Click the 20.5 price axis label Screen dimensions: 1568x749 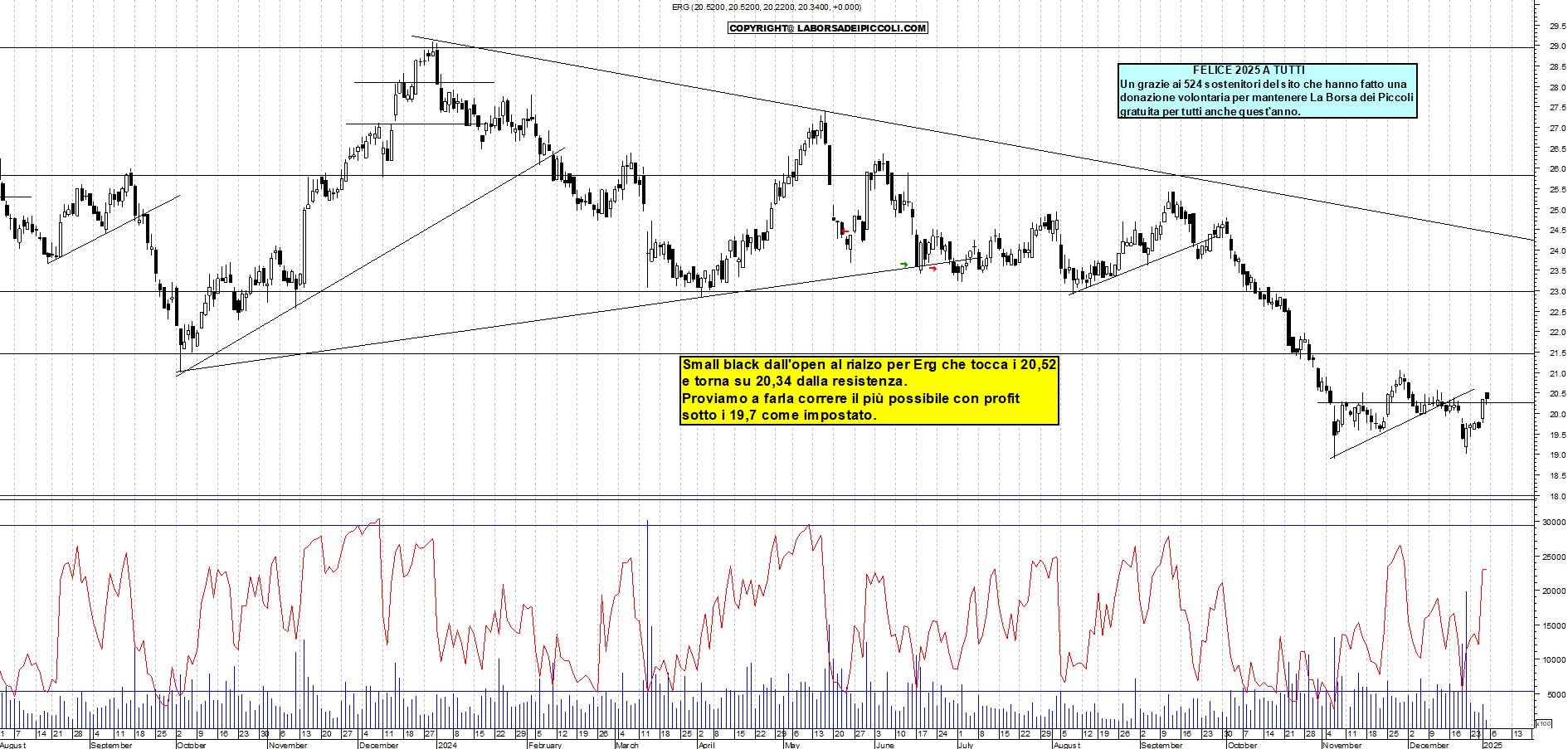[1557, 394]
